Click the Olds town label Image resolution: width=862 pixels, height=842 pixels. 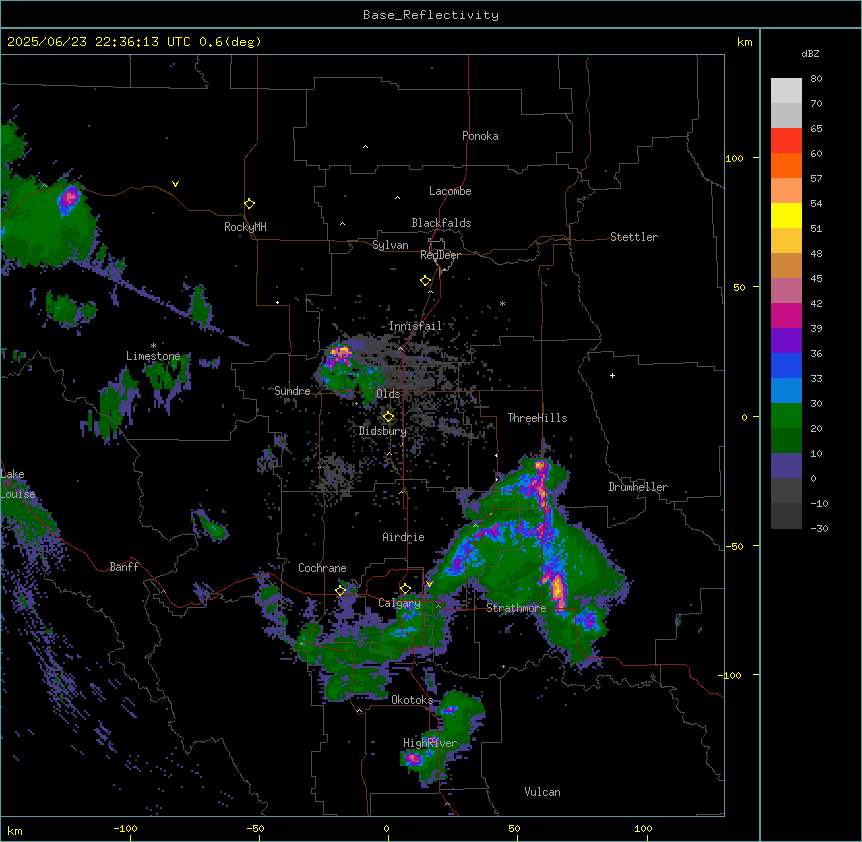point(388,394)
